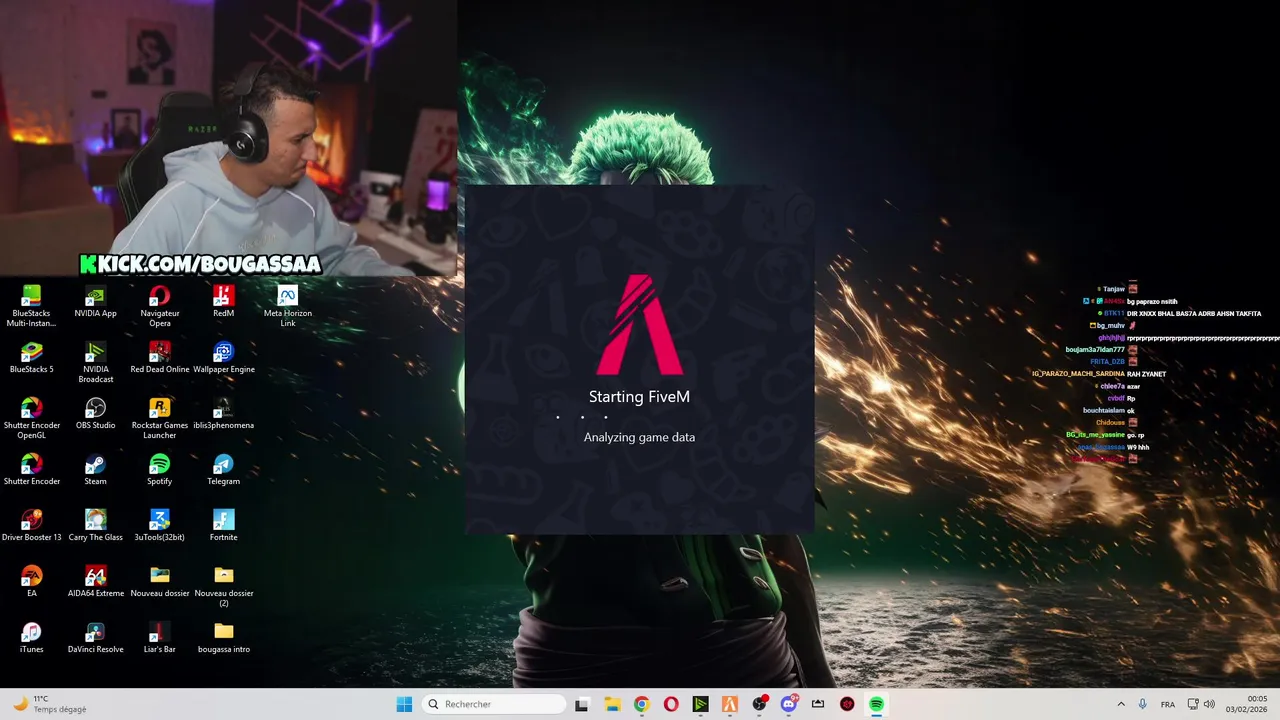Select the Fortnite desktop icon

(x=223, y=525)
